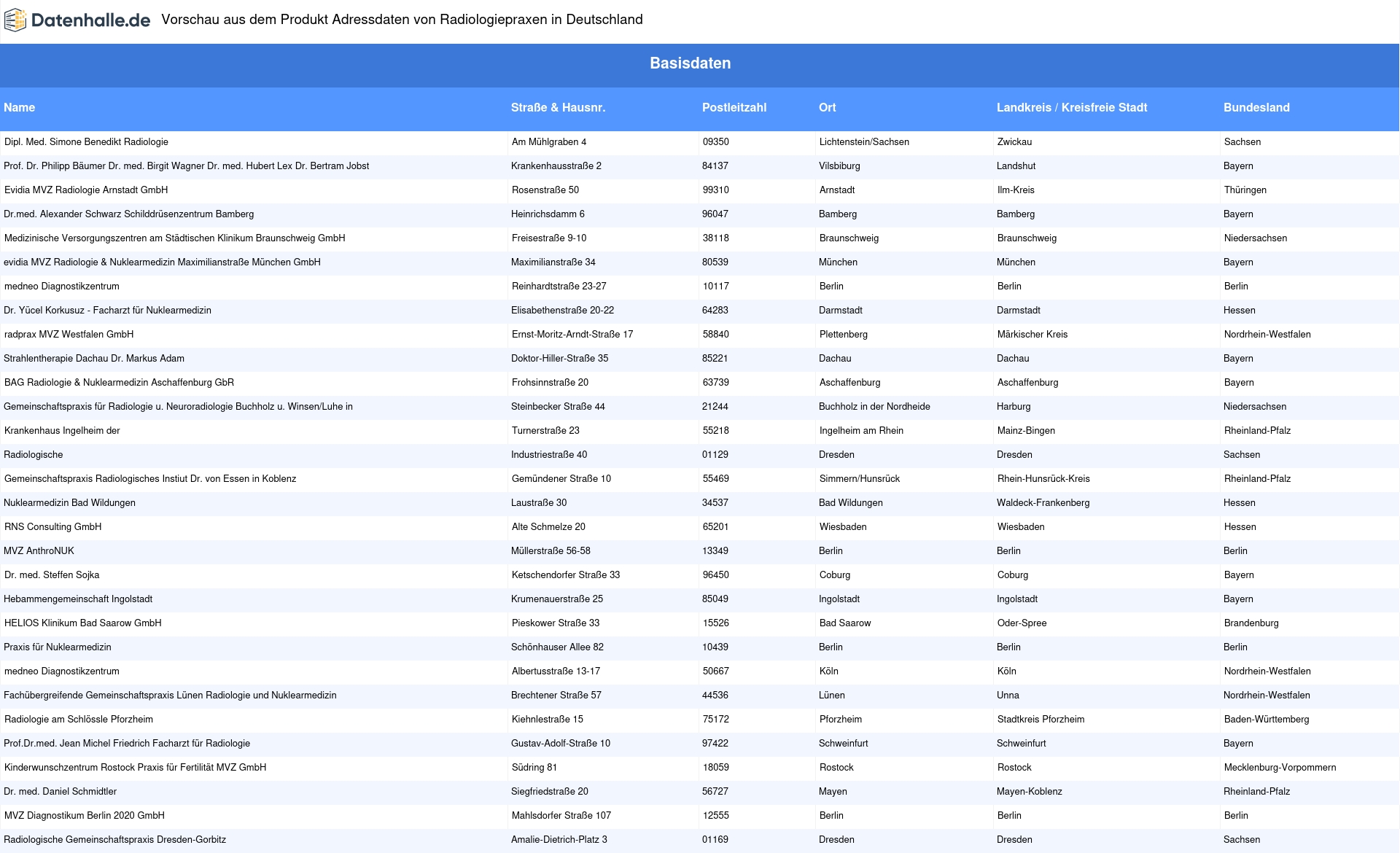Image resolution: width=1400 pixels, height=853 pixels.
Task: Select 'Strahlentherapie Dachau Dr. Markus Adam'
Action: (94, 359)
